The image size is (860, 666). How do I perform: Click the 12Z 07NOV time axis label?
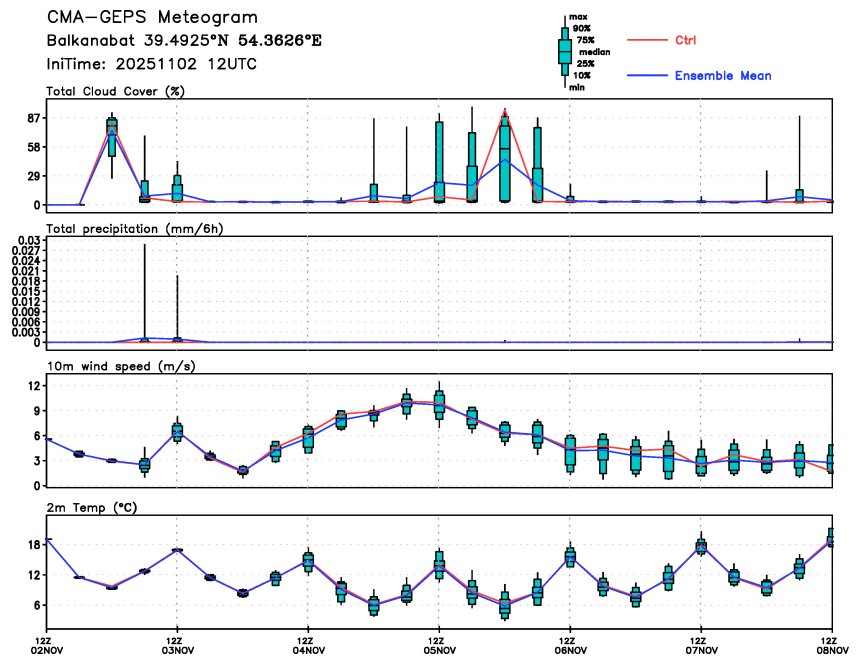pyautogui.click(x=700, y=644)
